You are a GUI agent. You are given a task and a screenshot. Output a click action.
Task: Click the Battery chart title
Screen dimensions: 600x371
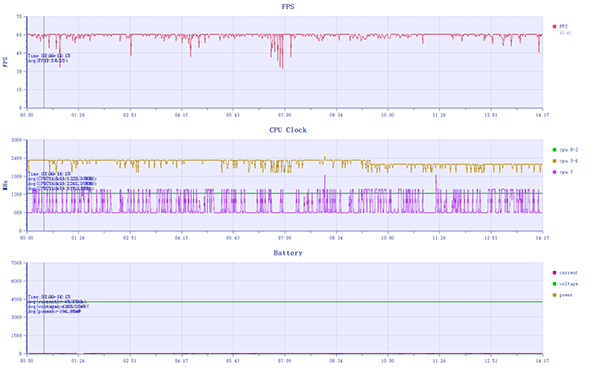(288, 253)
